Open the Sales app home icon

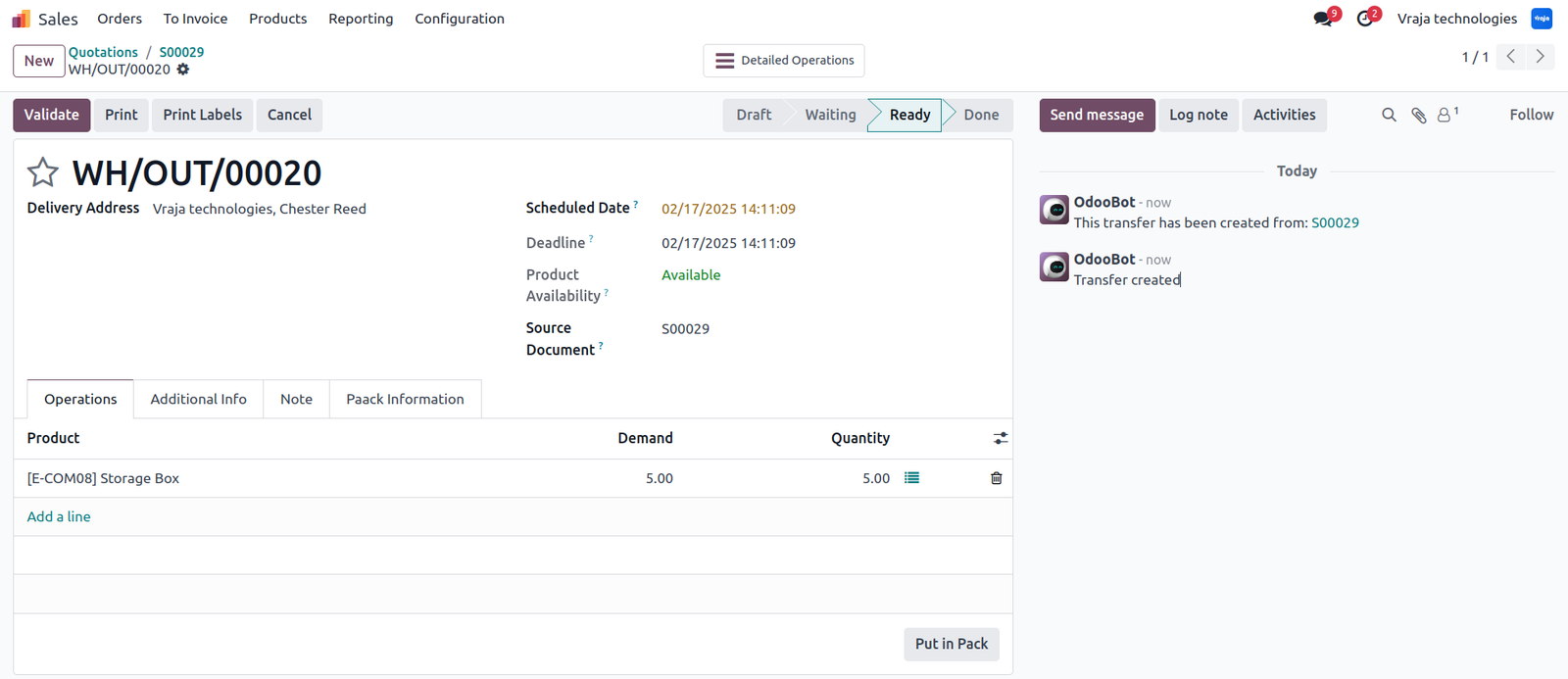pyautogui.click(x=21, y=19)
